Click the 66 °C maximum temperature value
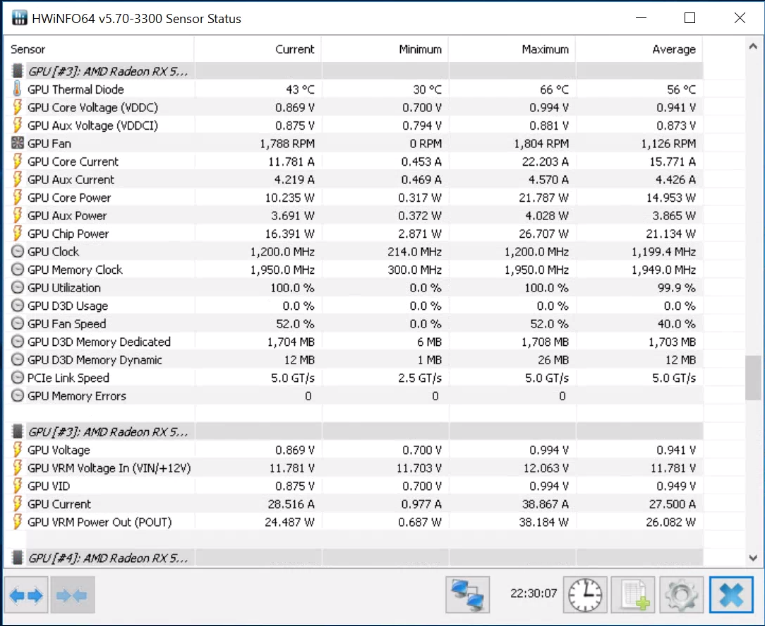The image size is (765, 626). point(554,90)
